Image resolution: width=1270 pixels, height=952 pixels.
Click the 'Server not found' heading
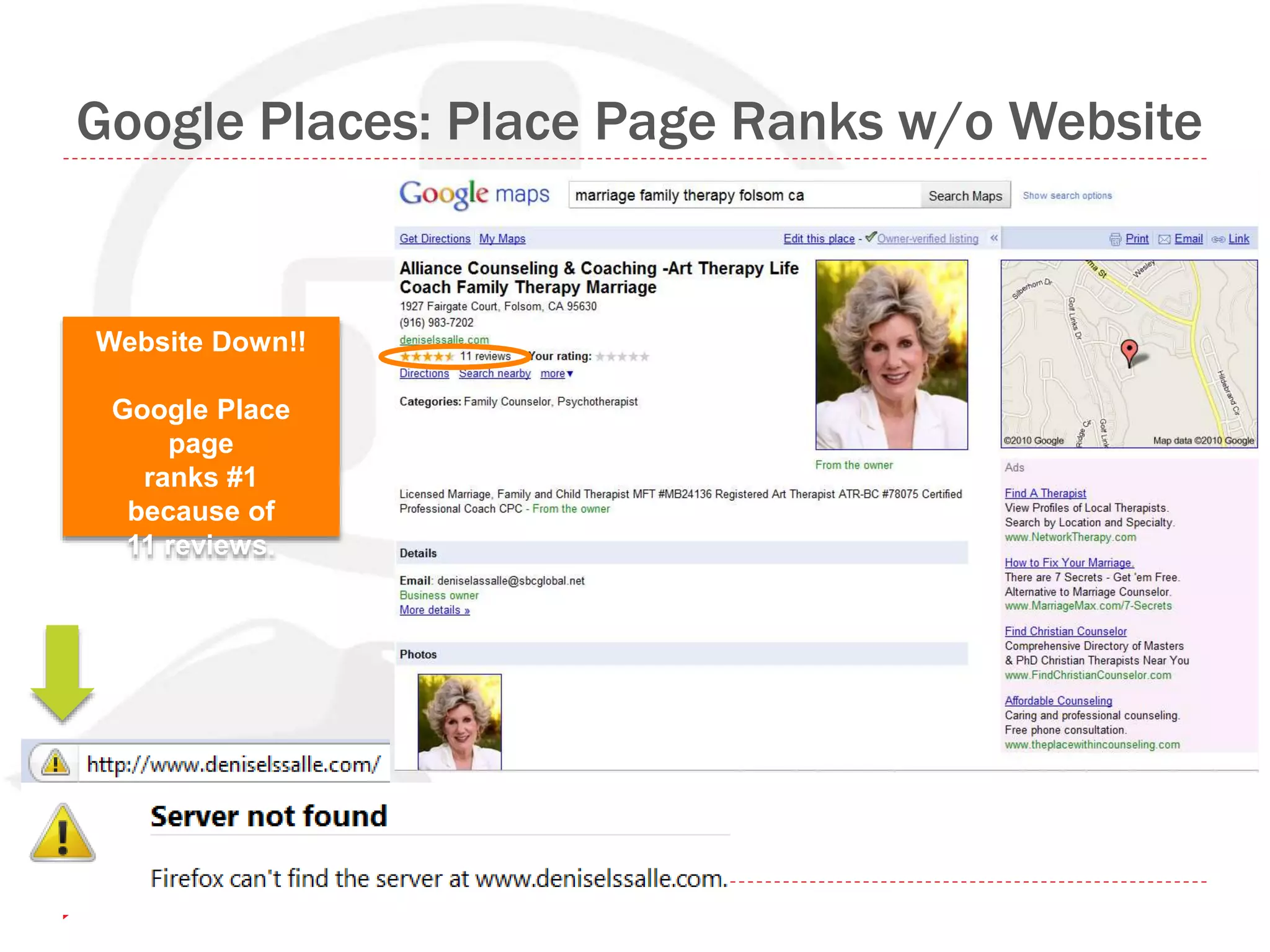(269, 816)
